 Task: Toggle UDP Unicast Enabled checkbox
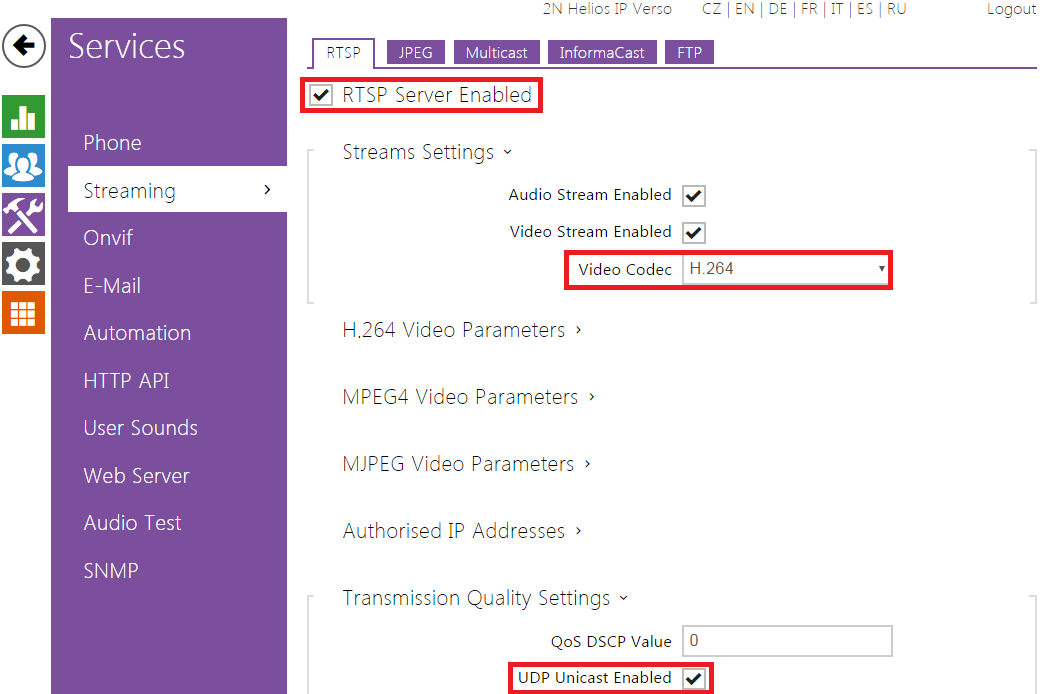tap(693, 679)
